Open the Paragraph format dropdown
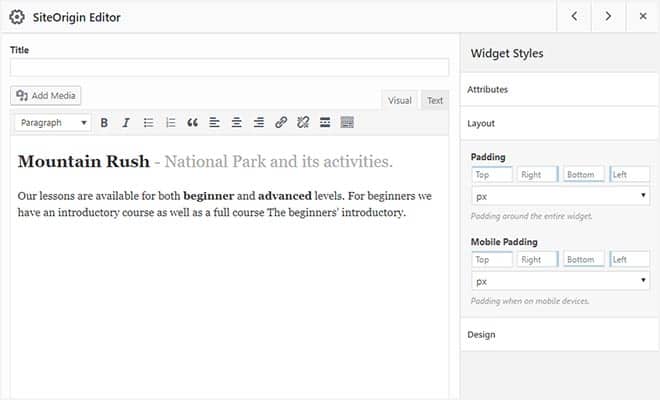660x400 pixels. [53, 123]
